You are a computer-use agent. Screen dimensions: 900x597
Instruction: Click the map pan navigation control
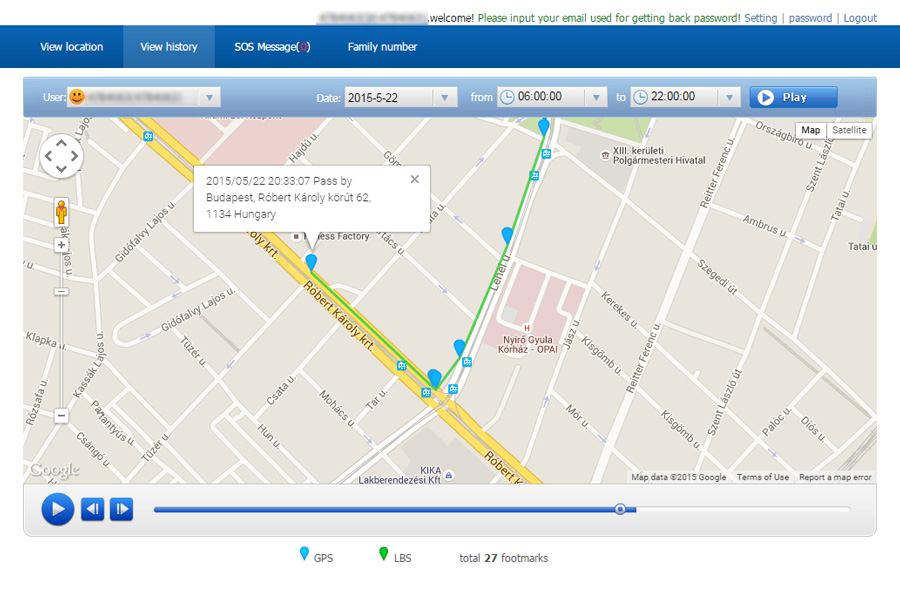[x=61, y=156]
